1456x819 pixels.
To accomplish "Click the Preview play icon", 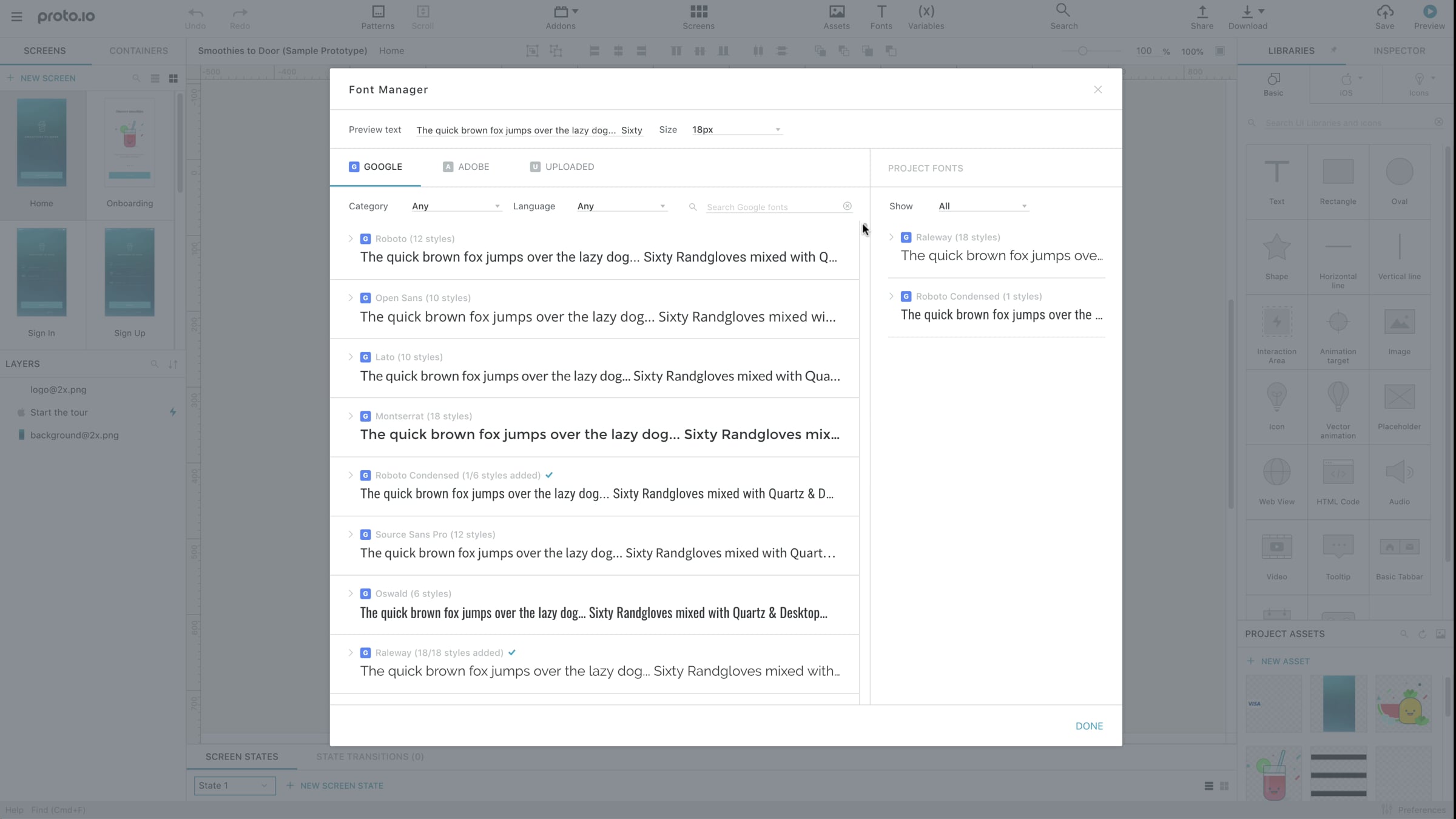I will (1429, 12).
